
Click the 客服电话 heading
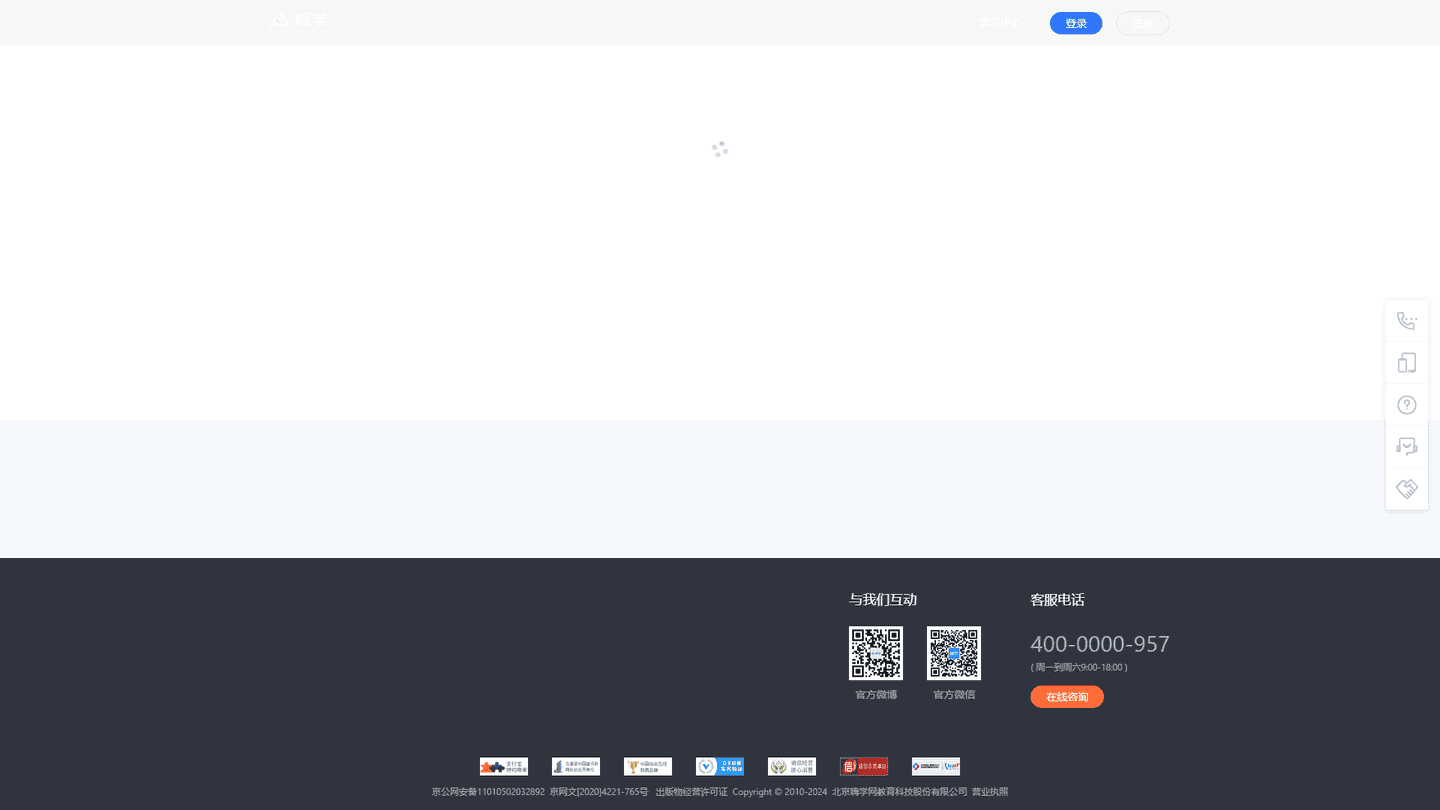click(1057, 600)
